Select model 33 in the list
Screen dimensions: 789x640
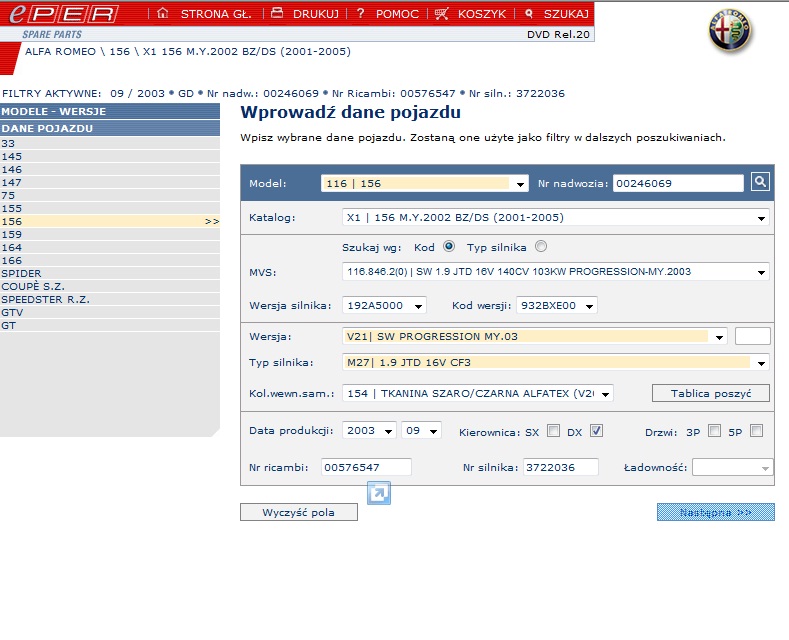coord(110,143)
